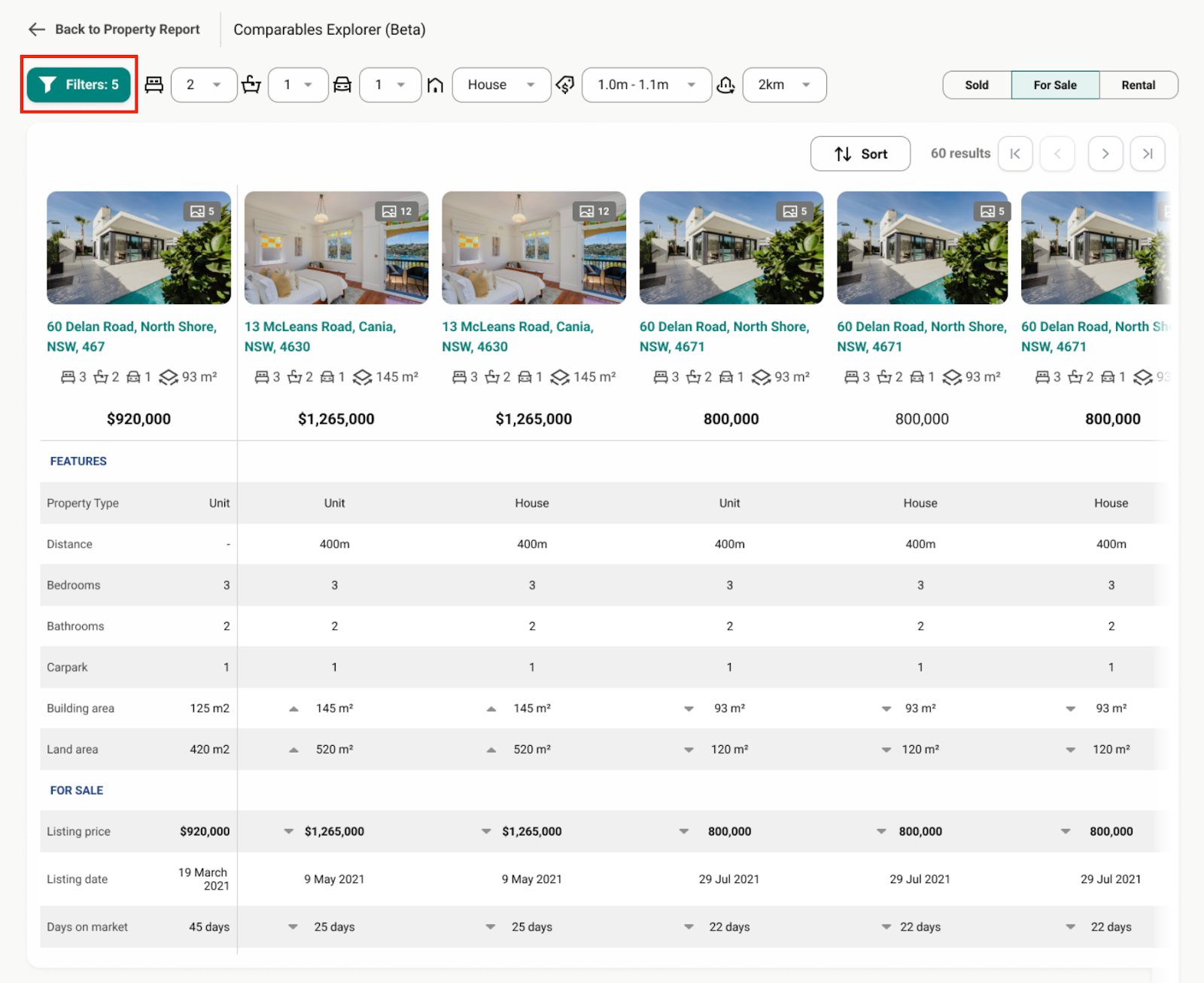Go to next results page
This screenshot has height=983, width=1204.
pos(1105,154)
